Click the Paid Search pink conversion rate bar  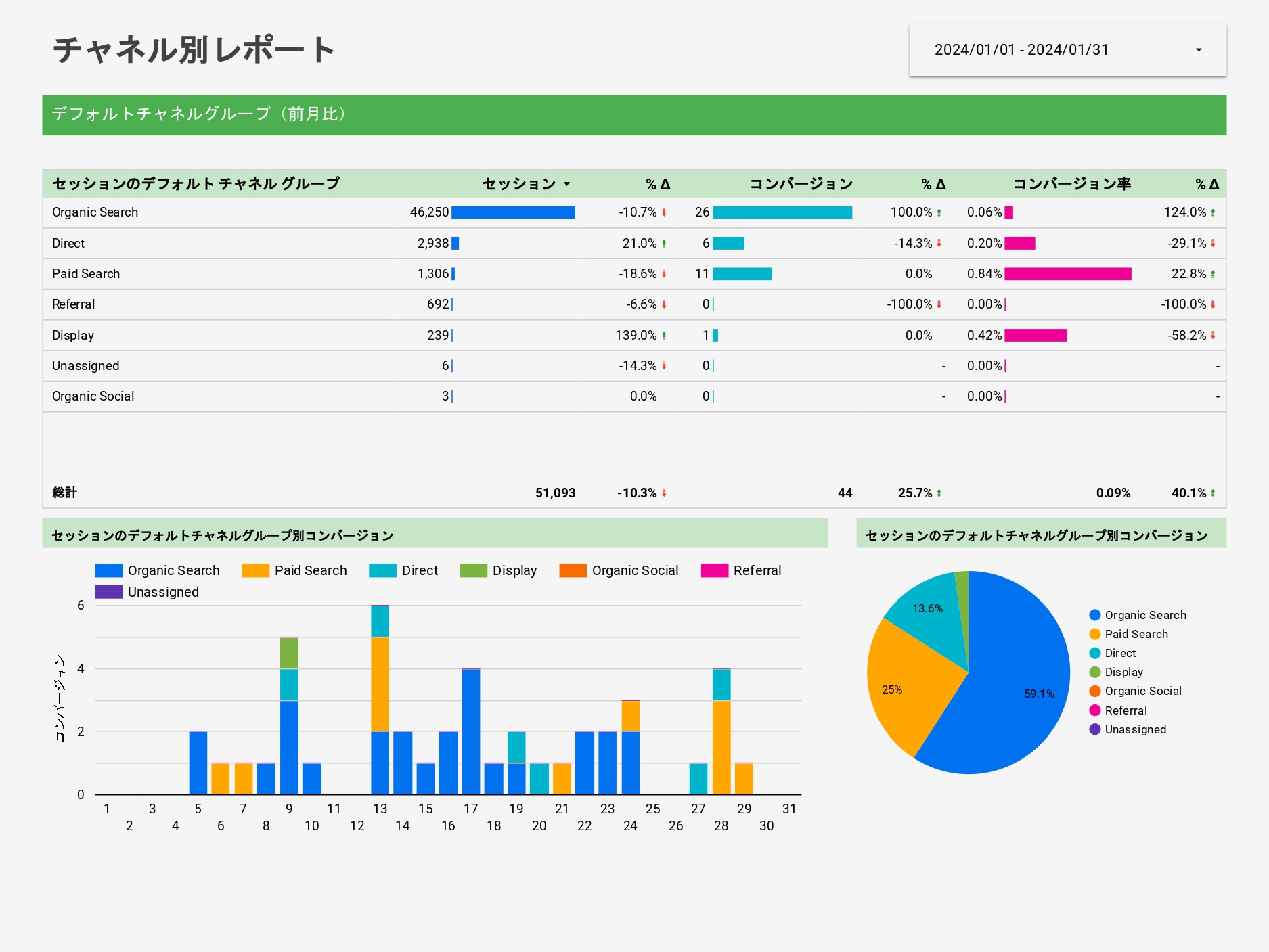coord(1067,274)
